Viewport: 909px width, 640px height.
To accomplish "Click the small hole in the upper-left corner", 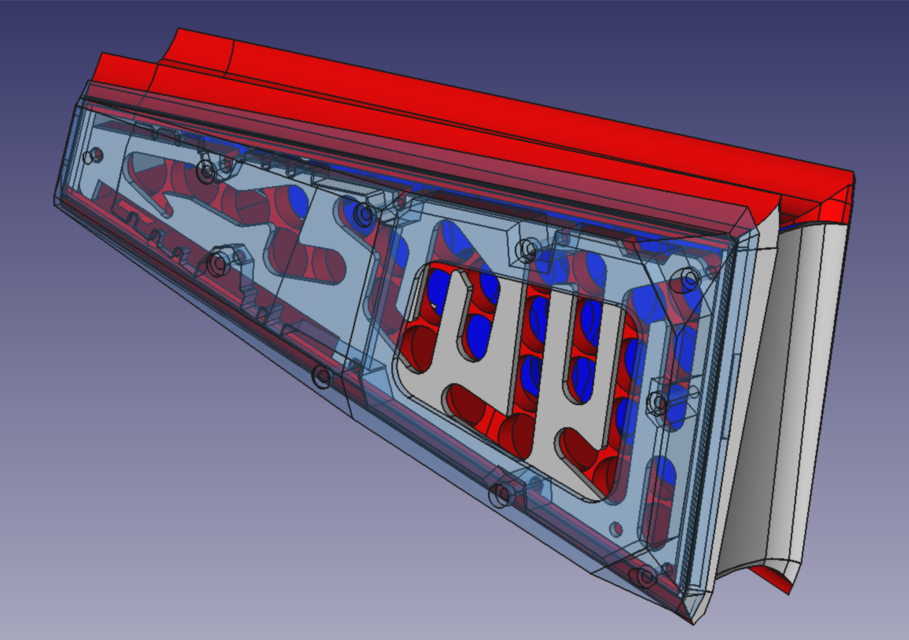I will (x=93, y=156).
